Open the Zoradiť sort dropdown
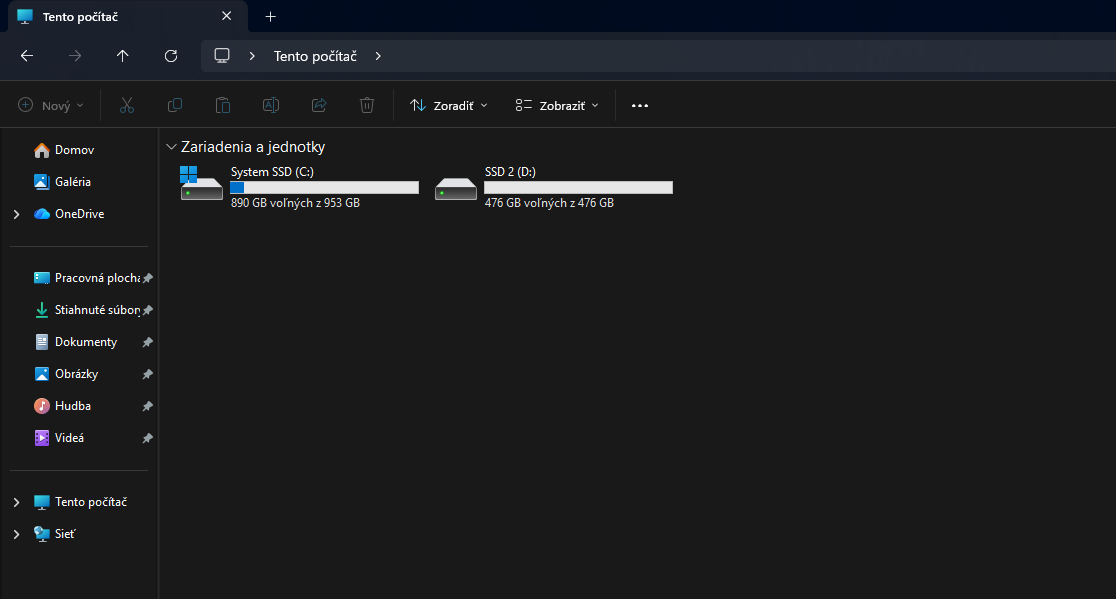Viewport: 1116px width, 599px height. (449, 105)
